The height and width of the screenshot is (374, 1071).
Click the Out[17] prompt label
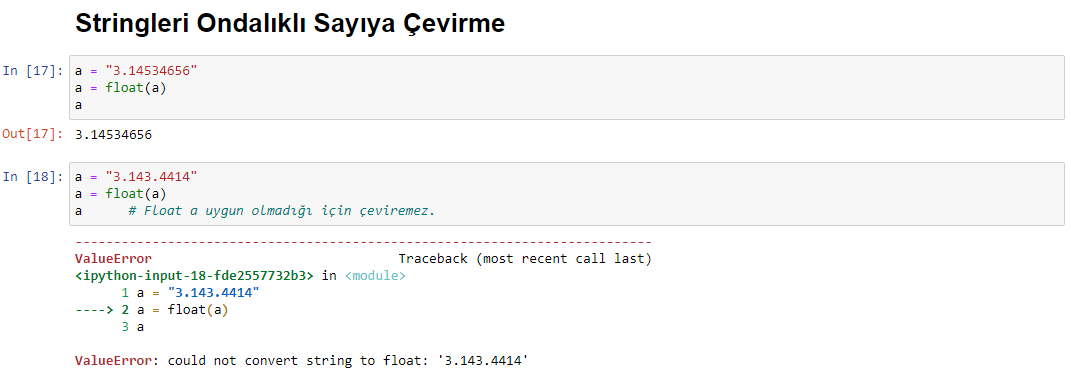(33, 134)
